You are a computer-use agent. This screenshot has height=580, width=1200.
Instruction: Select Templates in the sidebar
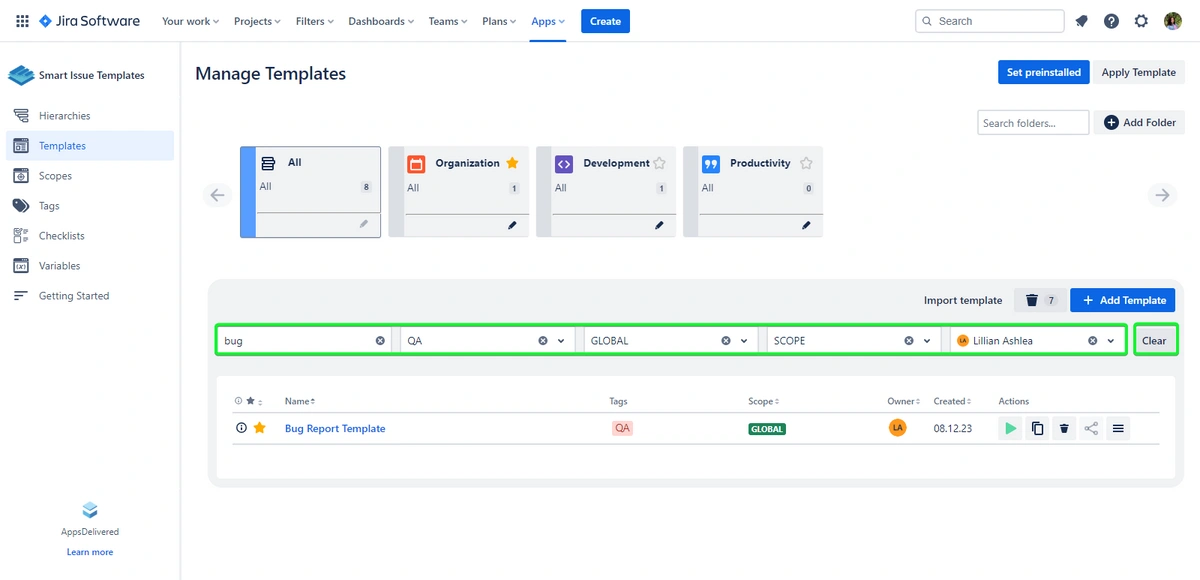point(90,146)
